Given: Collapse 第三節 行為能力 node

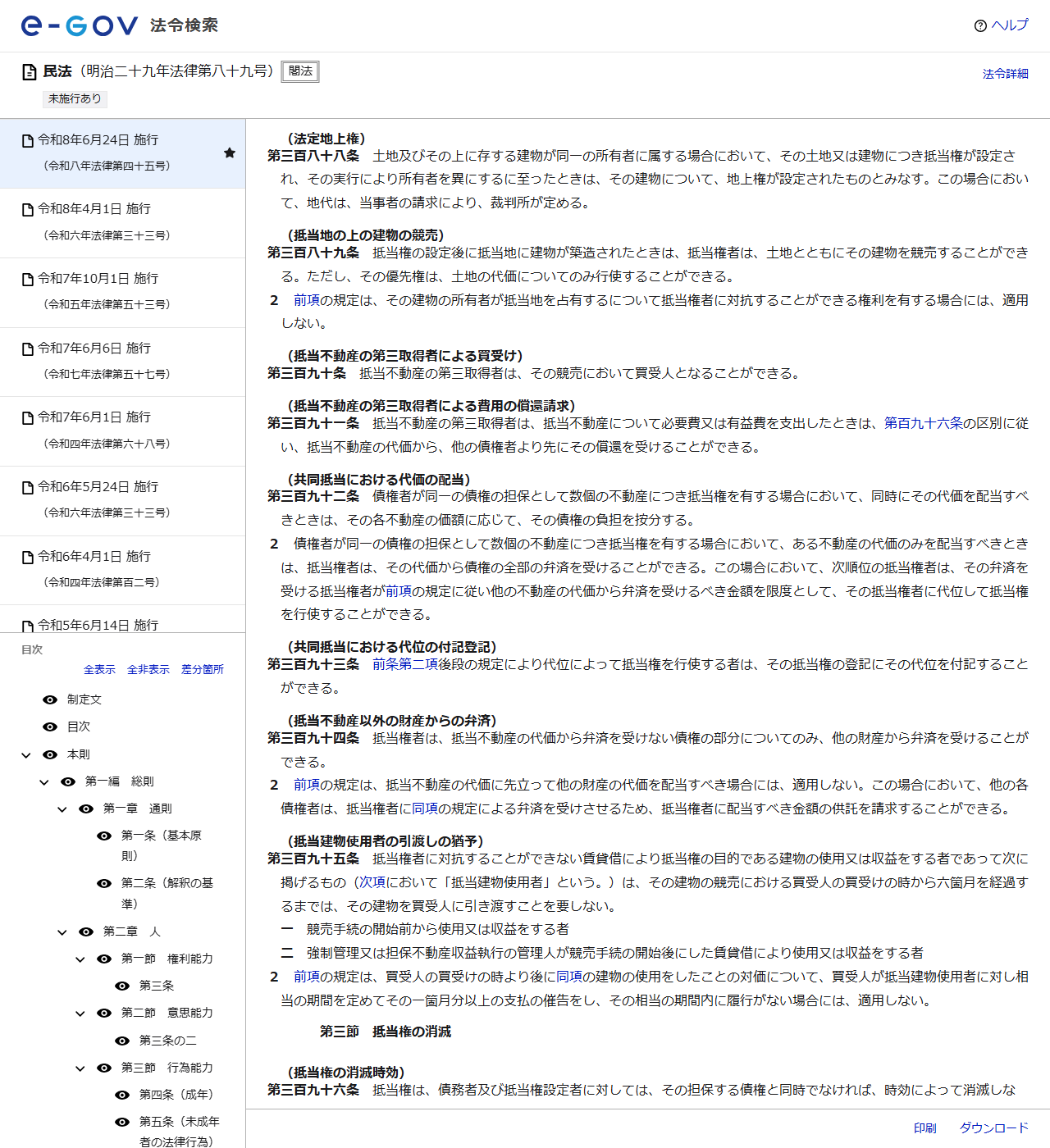Looking at the screenshot, I should (80, 1068).
